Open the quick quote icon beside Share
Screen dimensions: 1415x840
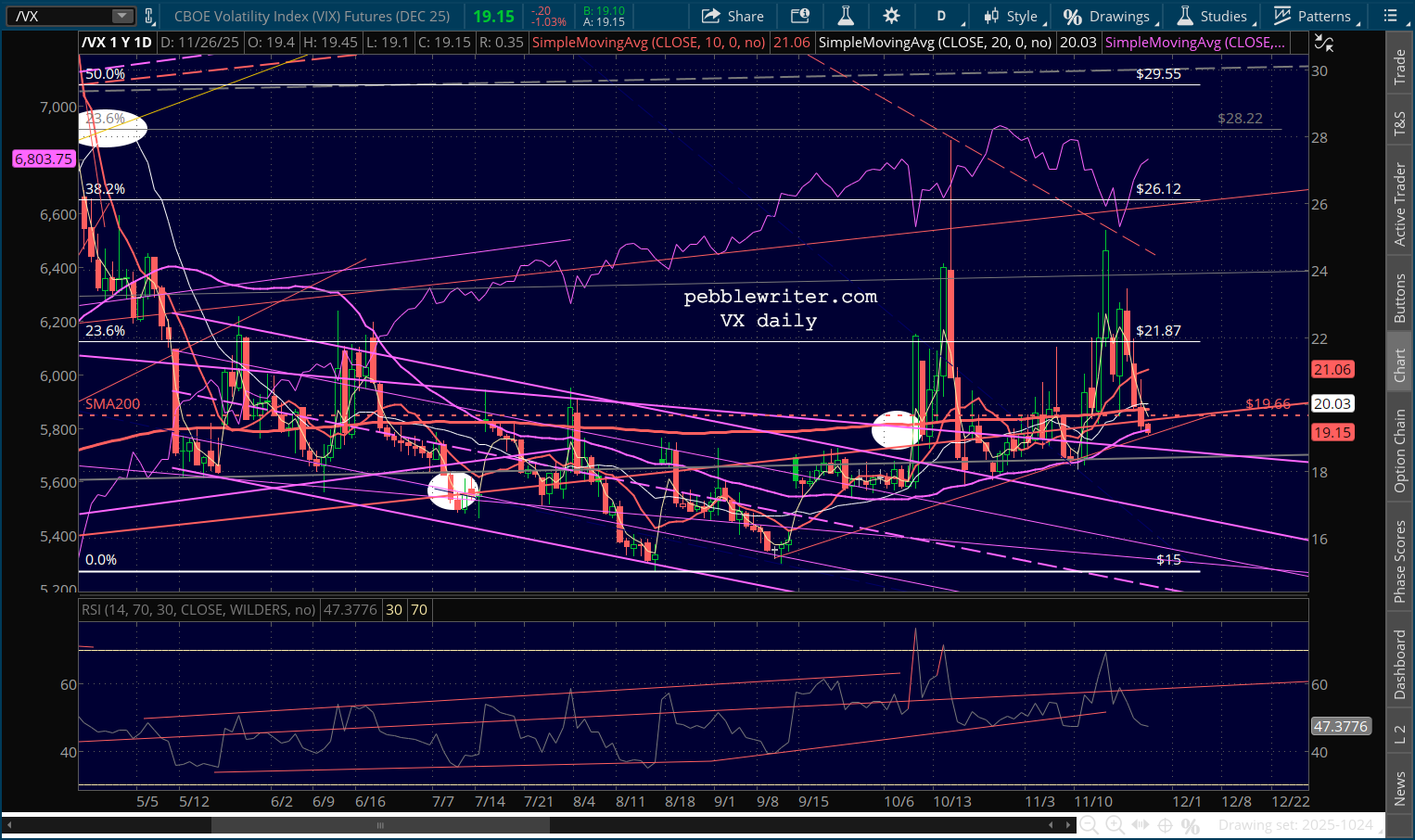click(x=799, y=16)
